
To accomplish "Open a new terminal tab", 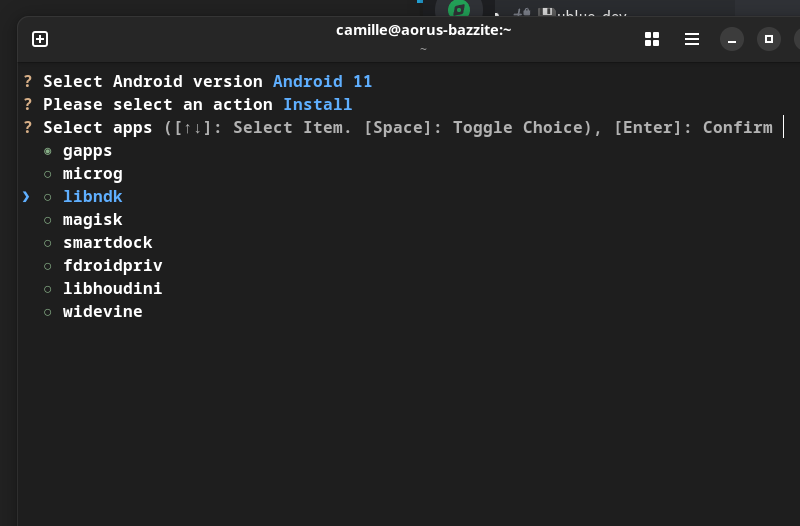I will coord(40,39).
